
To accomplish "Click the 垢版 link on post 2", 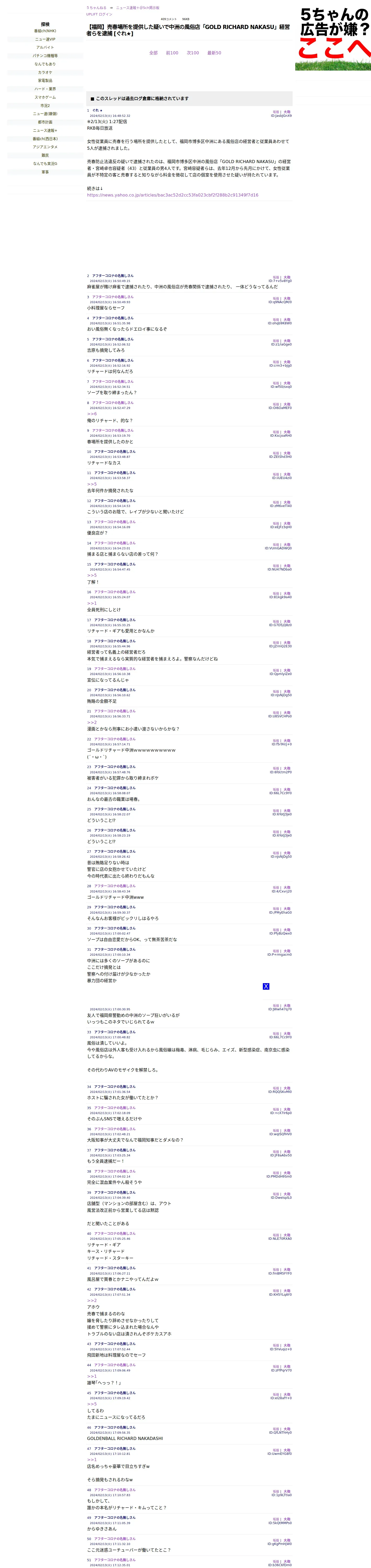I will (x=276, y=278).
